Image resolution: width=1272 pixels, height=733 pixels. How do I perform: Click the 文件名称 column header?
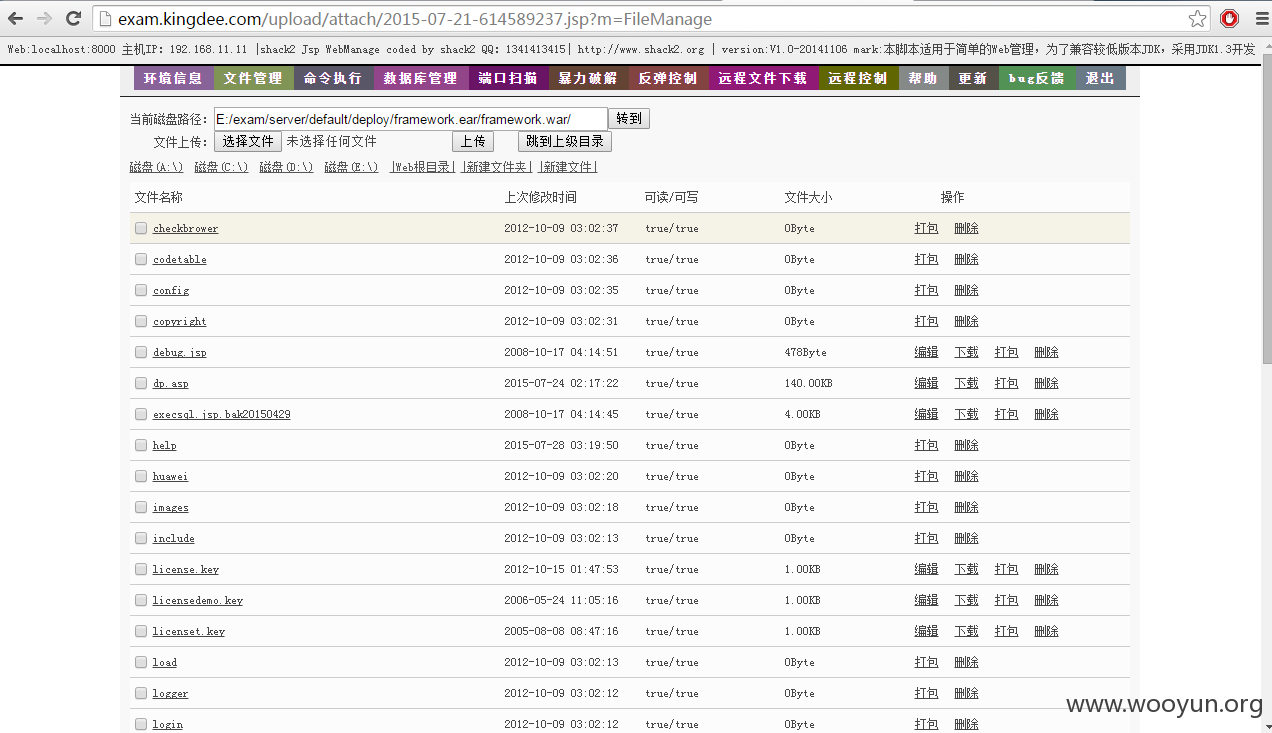[x=159, y=197]
